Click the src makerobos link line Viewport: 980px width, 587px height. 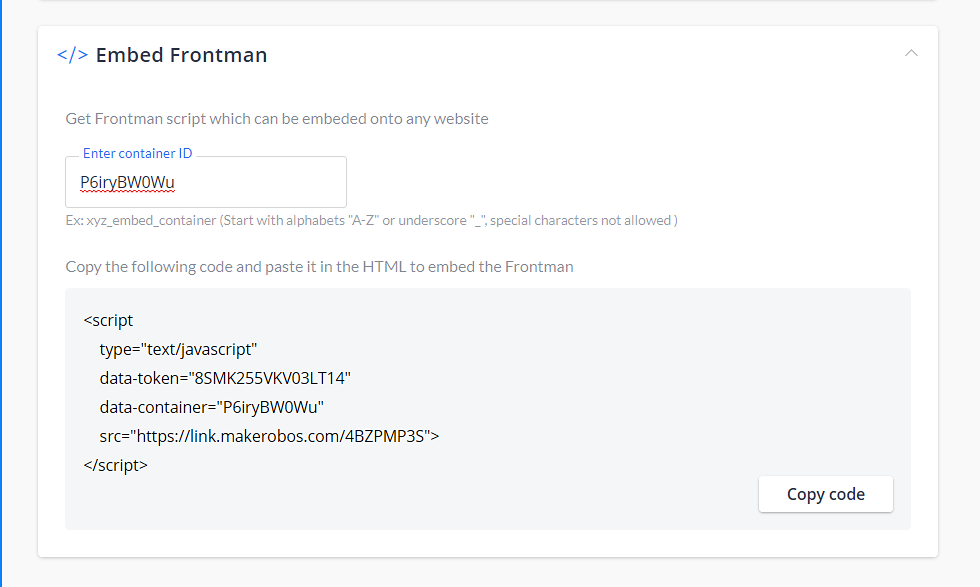[269, 436]
